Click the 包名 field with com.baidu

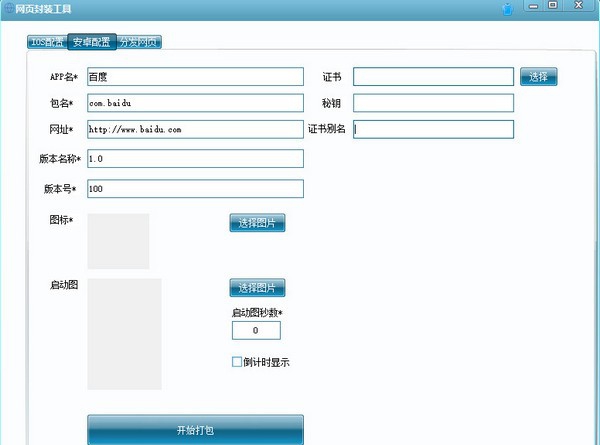coord(196,103)
